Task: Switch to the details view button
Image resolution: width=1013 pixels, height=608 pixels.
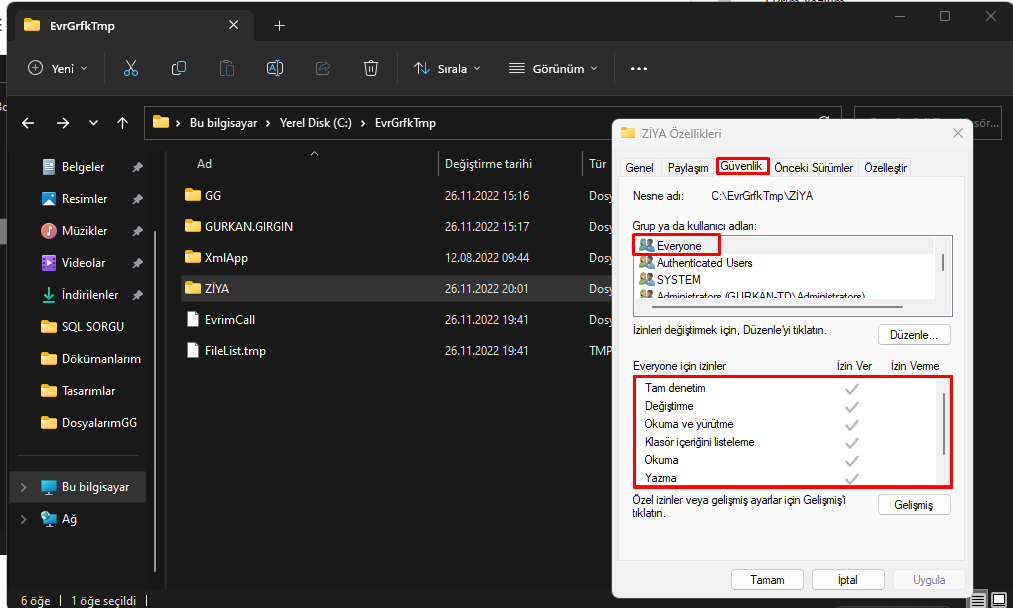Action: (978, 600)
